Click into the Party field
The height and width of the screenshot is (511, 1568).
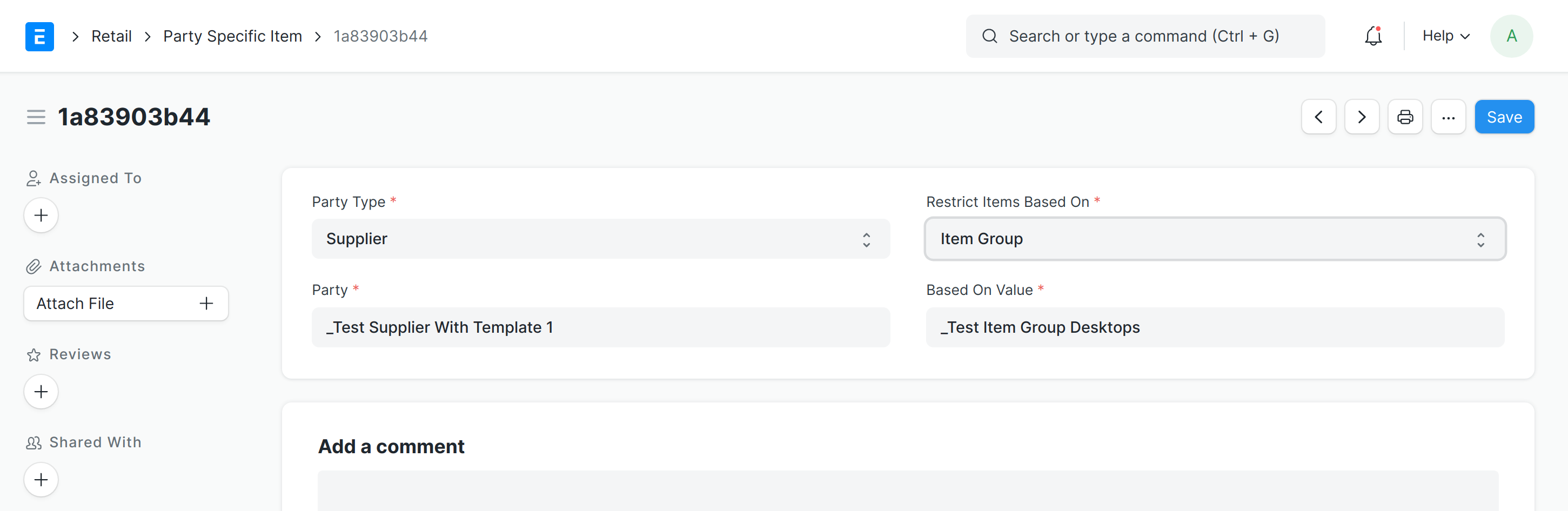coord(600,327)
